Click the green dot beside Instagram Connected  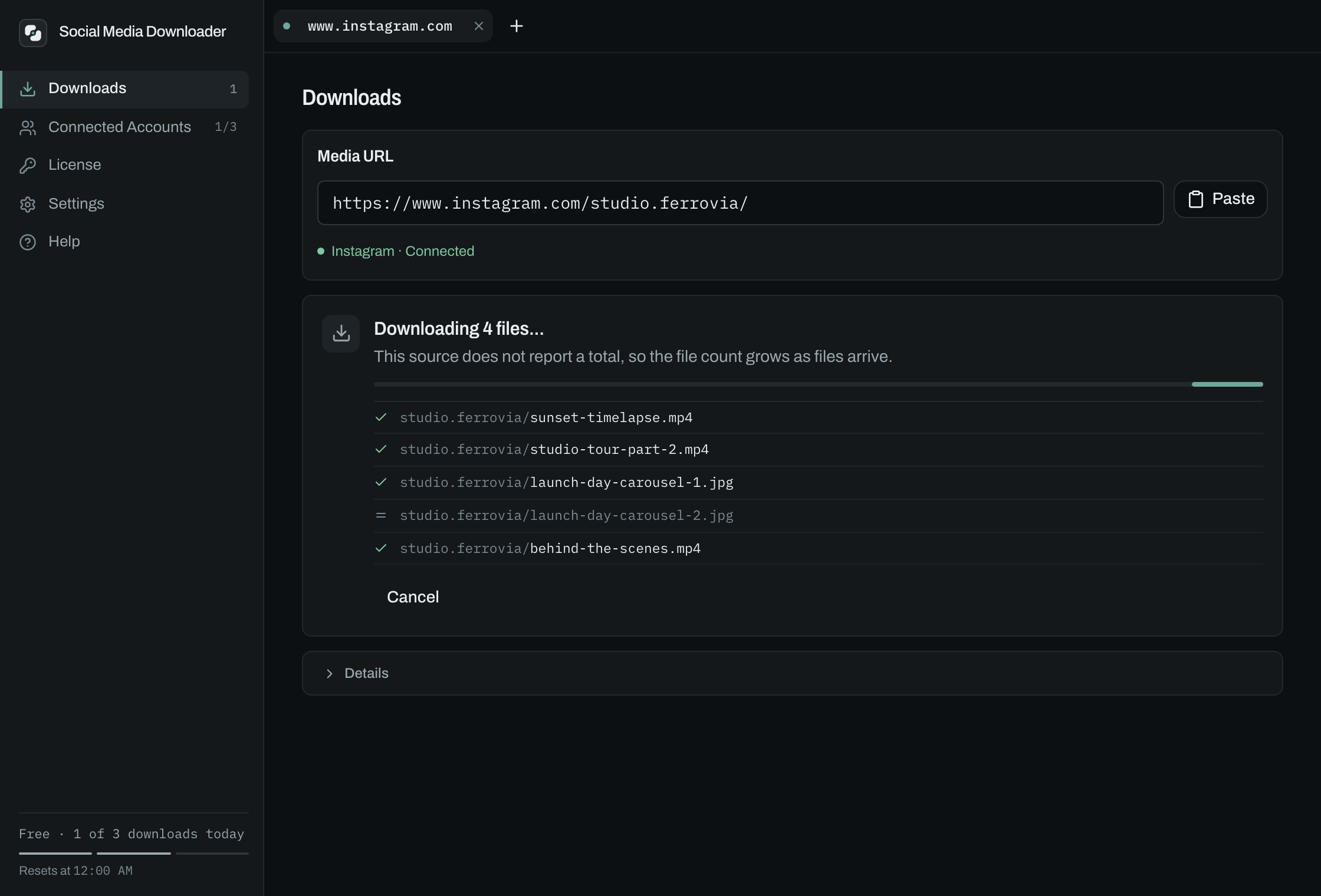(x=321, y=251)
